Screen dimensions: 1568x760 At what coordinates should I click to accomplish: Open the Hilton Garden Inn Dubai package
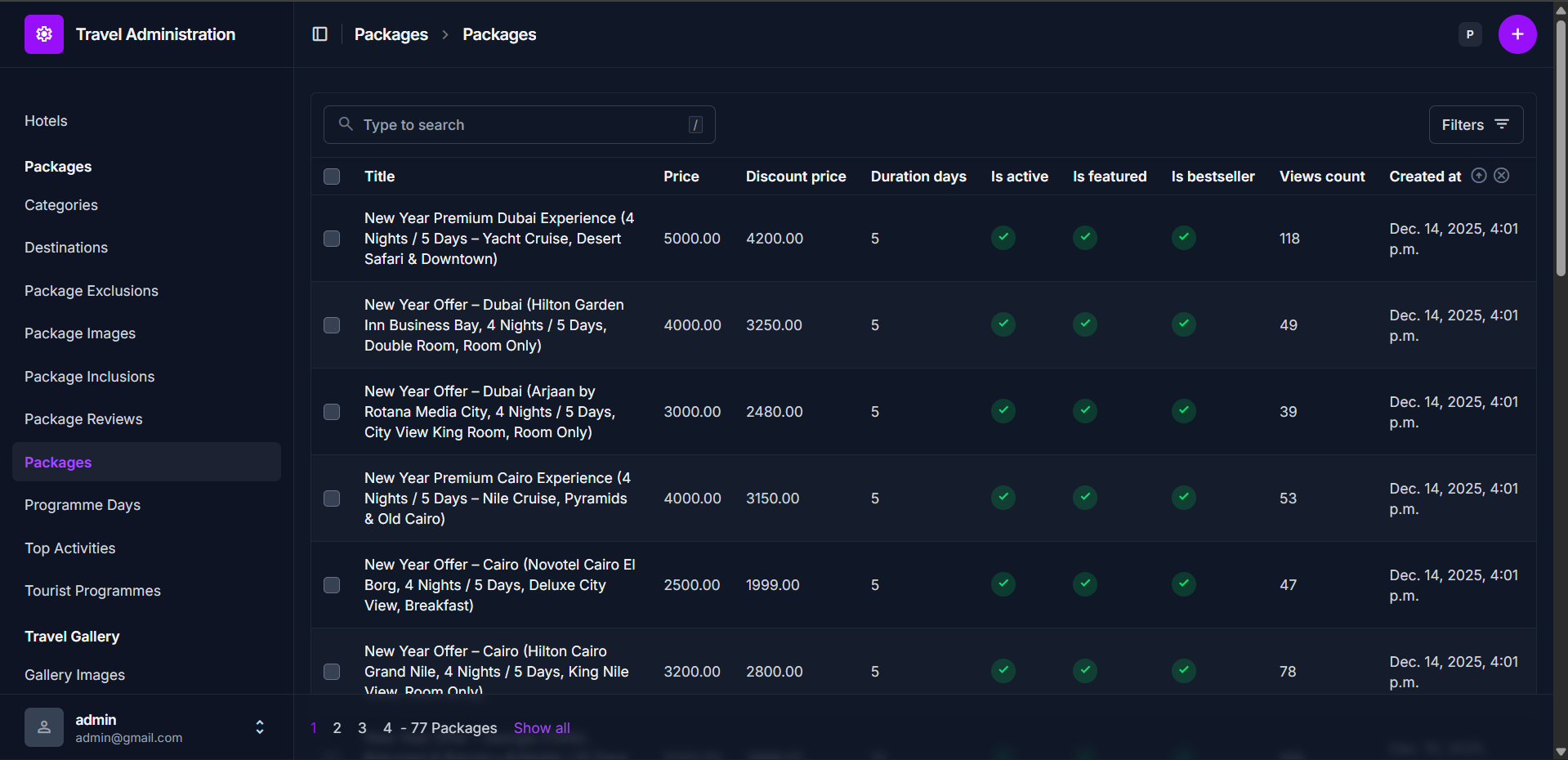494,325
